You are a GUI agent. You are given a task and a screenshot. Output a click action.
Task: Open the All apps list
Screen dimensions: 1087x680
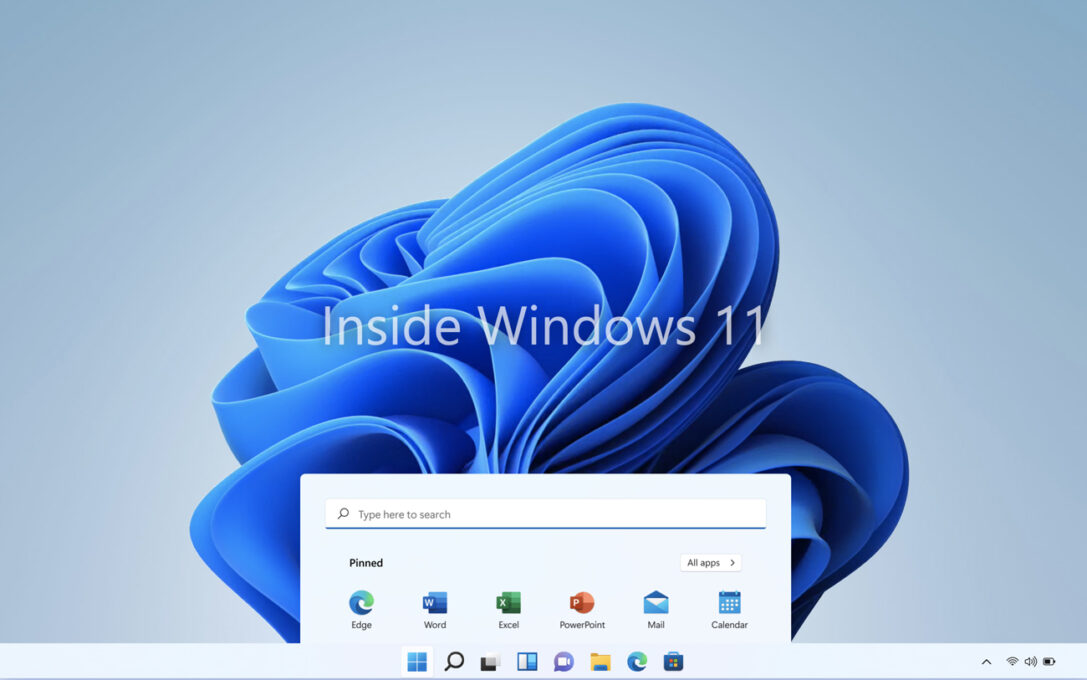(x=710, y=563)
